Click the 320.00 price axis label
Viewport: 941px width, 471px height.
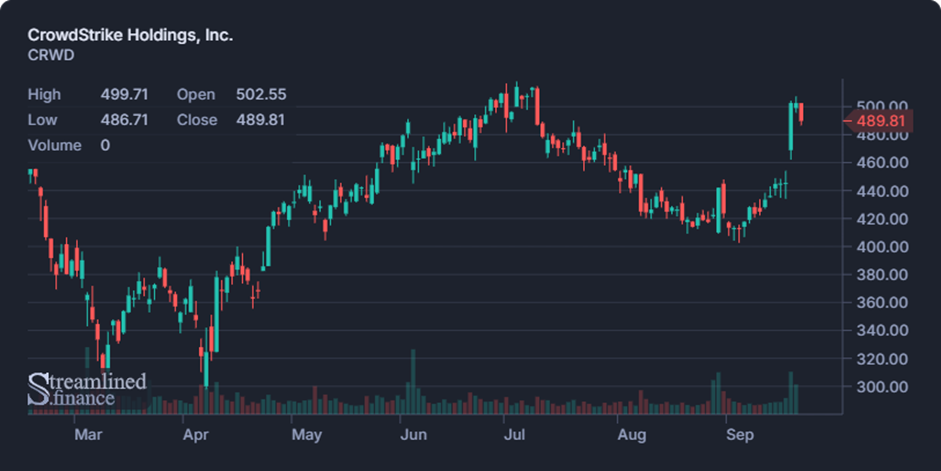882,359
